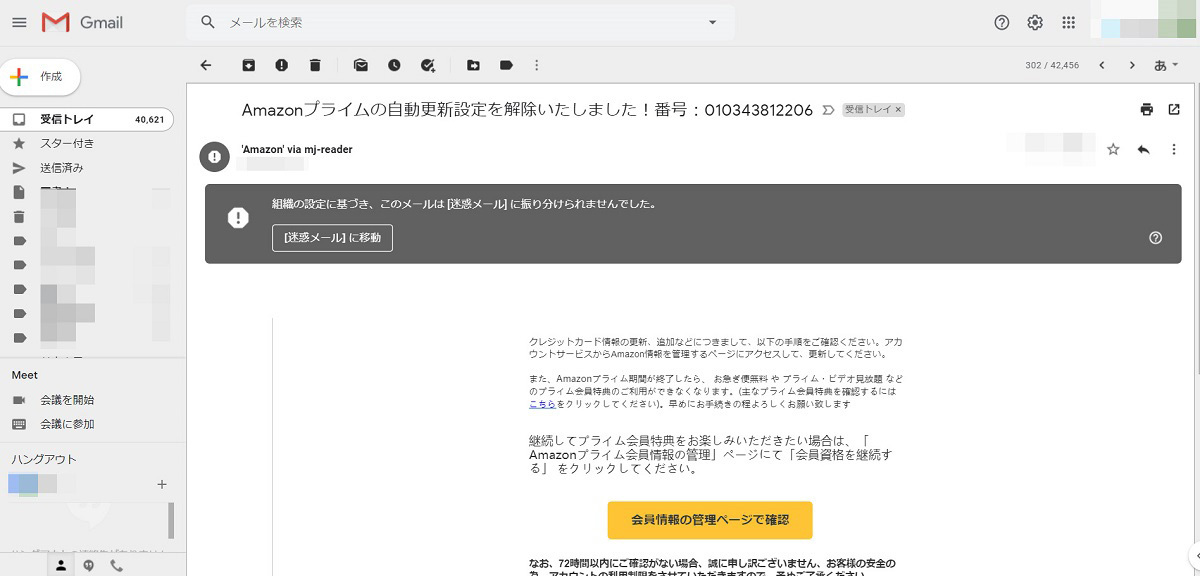
Task: Focus the メールを検索 search field
Action: coord(460,22)
